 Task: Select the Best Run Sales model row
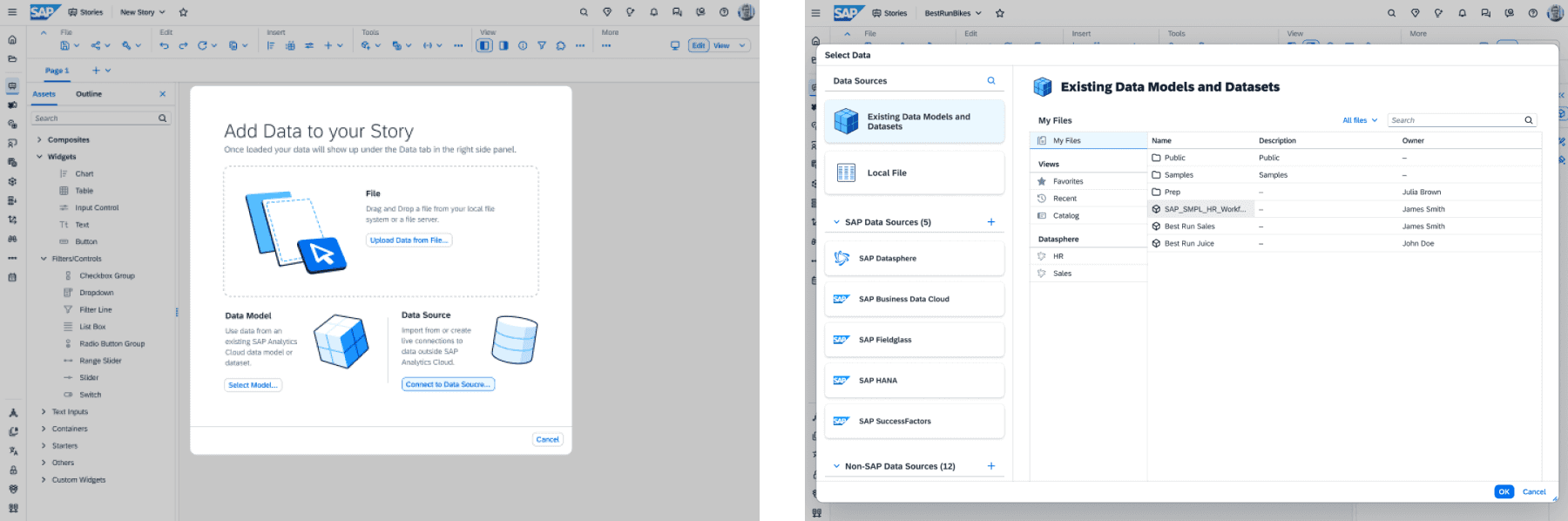(1346, 227)
